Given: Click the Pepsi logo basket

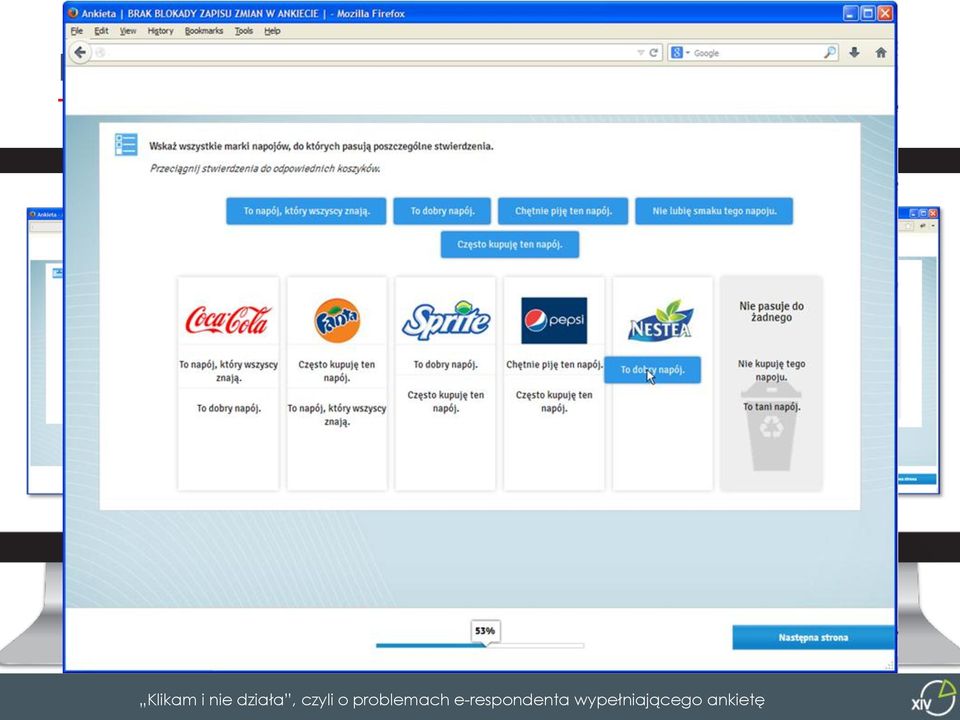Looking at the screenshot, I should (554, 320).
